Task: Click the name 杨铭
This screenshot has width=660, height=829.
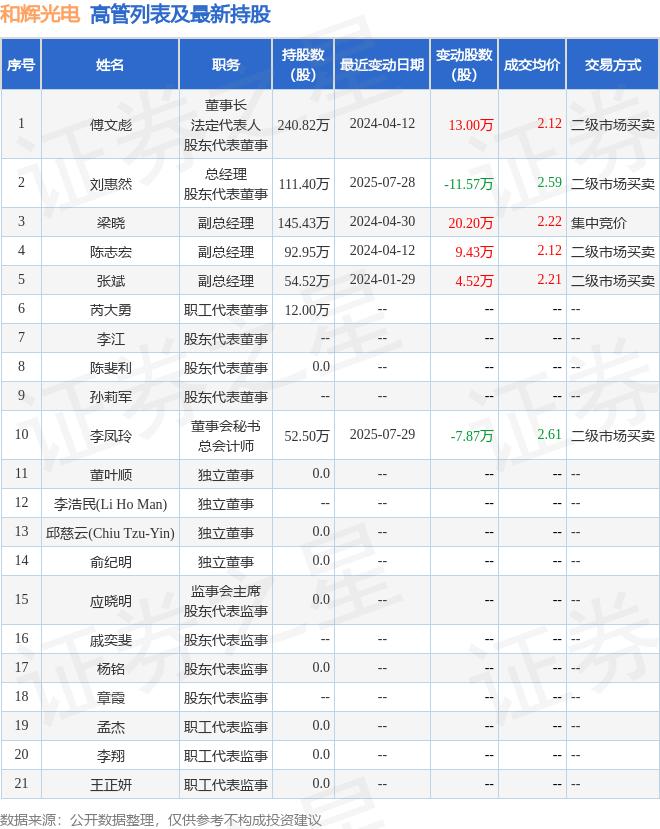Action: [x=111, y=669]
